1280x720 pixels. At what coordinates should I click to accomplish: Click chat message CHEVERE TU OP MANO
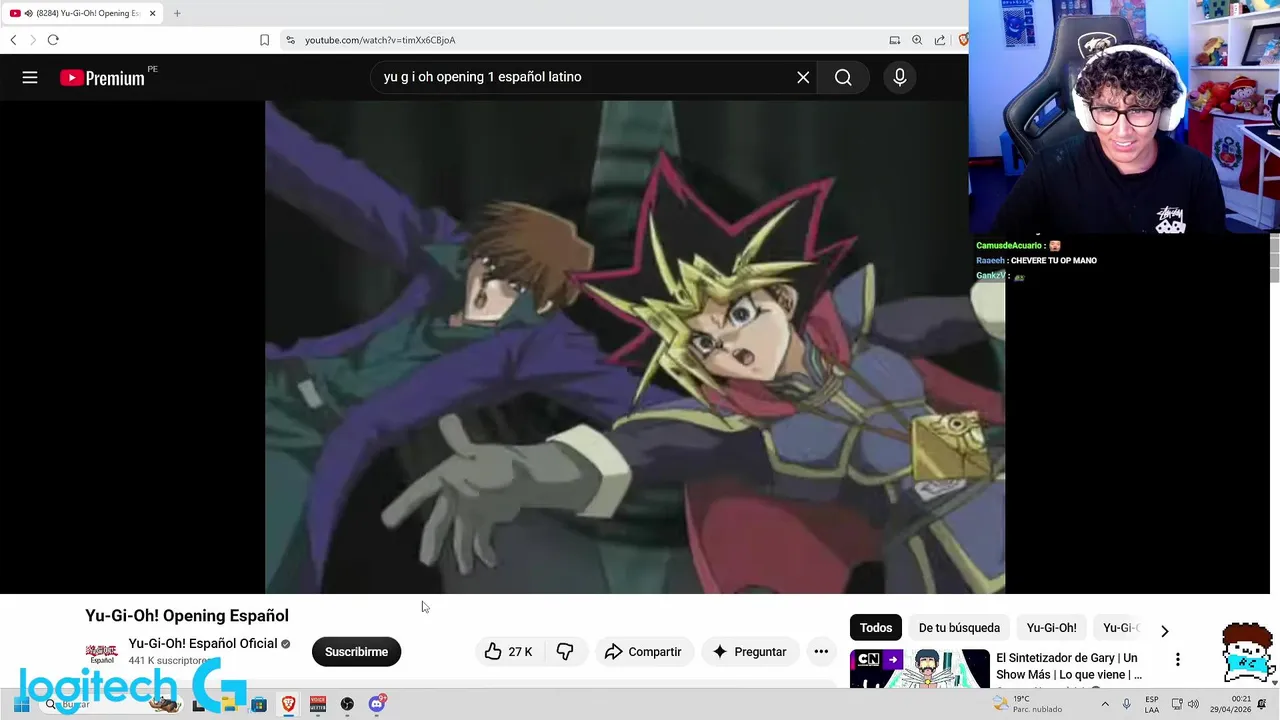pos(1054,261)
